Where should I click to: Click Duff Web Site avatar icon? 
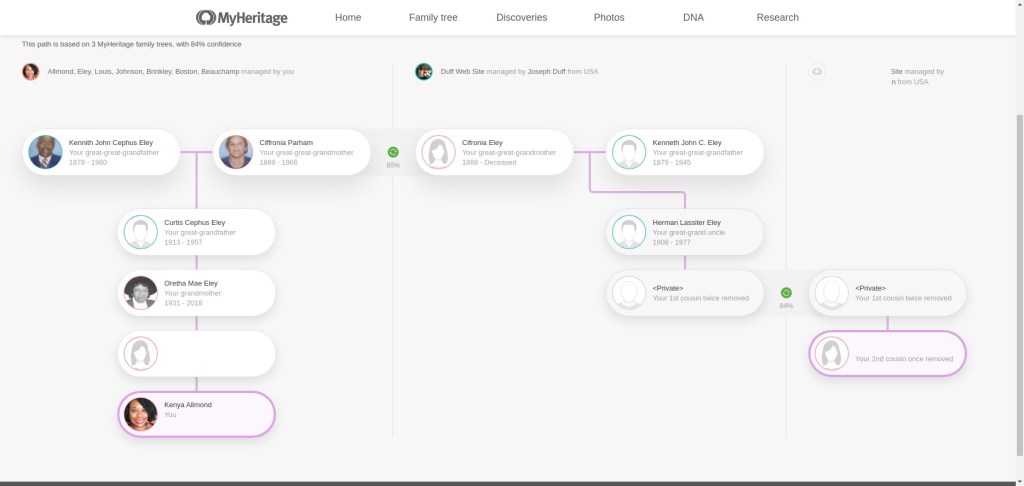(x=424, y=72)
